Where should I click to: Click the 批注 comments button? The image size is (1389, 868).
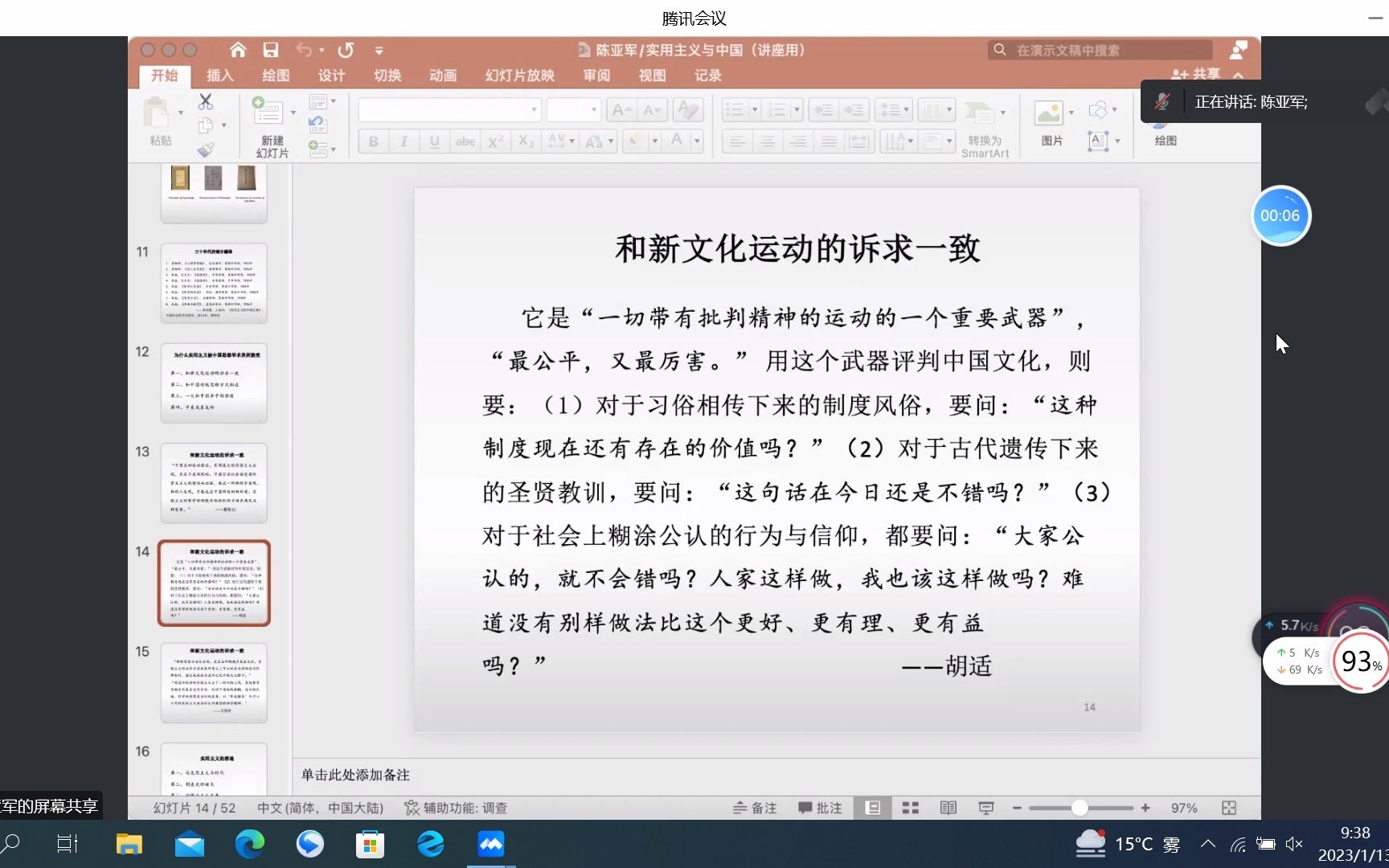coord(820,808)
